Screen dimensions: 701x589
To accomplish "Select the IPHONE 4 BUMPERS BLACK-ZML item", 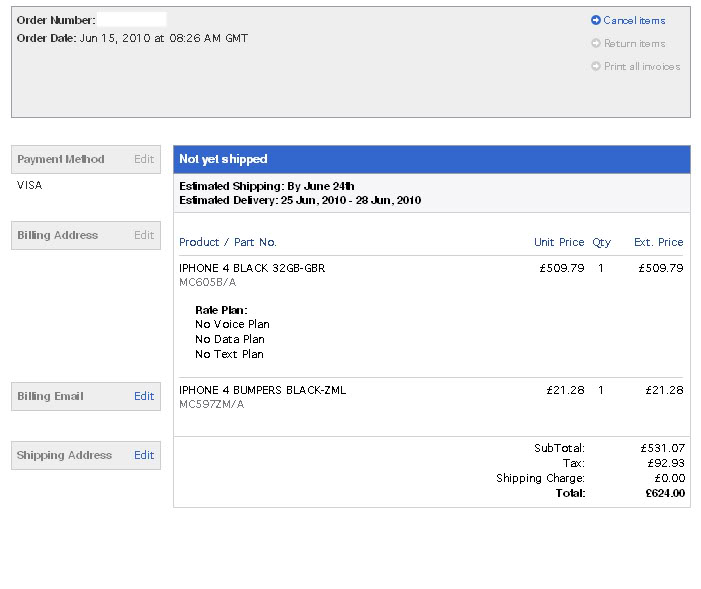I will coord(262,390).
